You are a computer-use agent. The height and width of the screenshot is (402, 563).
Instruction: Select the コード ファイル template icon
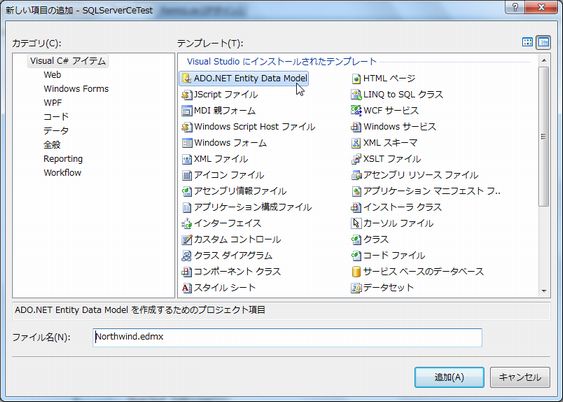coord(356,256)
